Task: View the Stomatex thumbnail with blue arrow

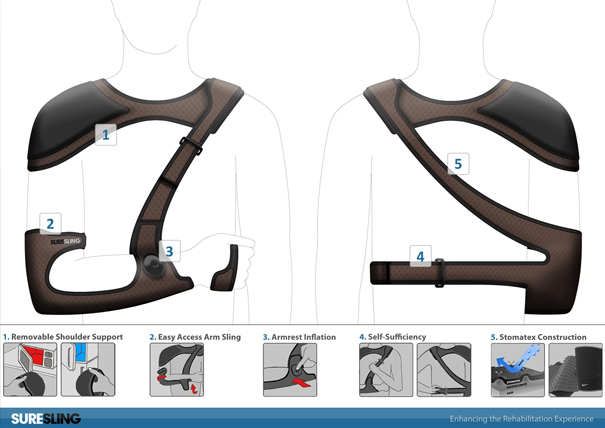Action: pos(517,370)
